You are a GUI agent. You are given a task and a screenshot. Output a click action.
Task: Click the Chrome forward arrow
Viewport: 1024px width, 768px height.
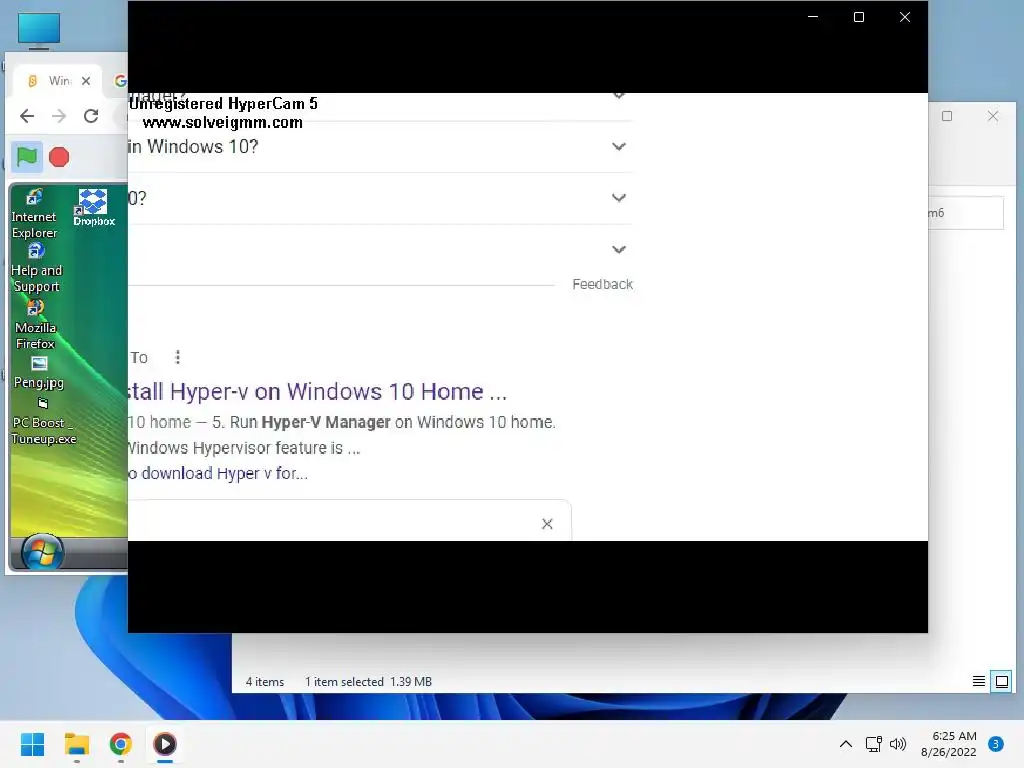[59, 116]
